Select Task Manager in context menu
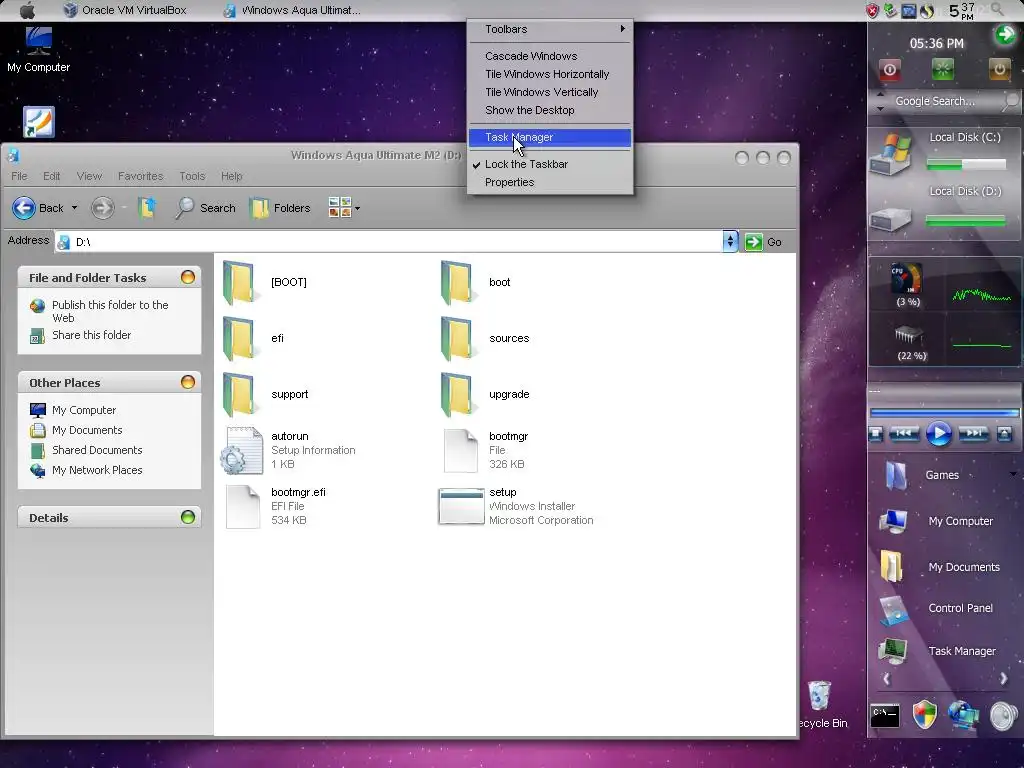Screen dimensions: 1024x768 point(550,137)
